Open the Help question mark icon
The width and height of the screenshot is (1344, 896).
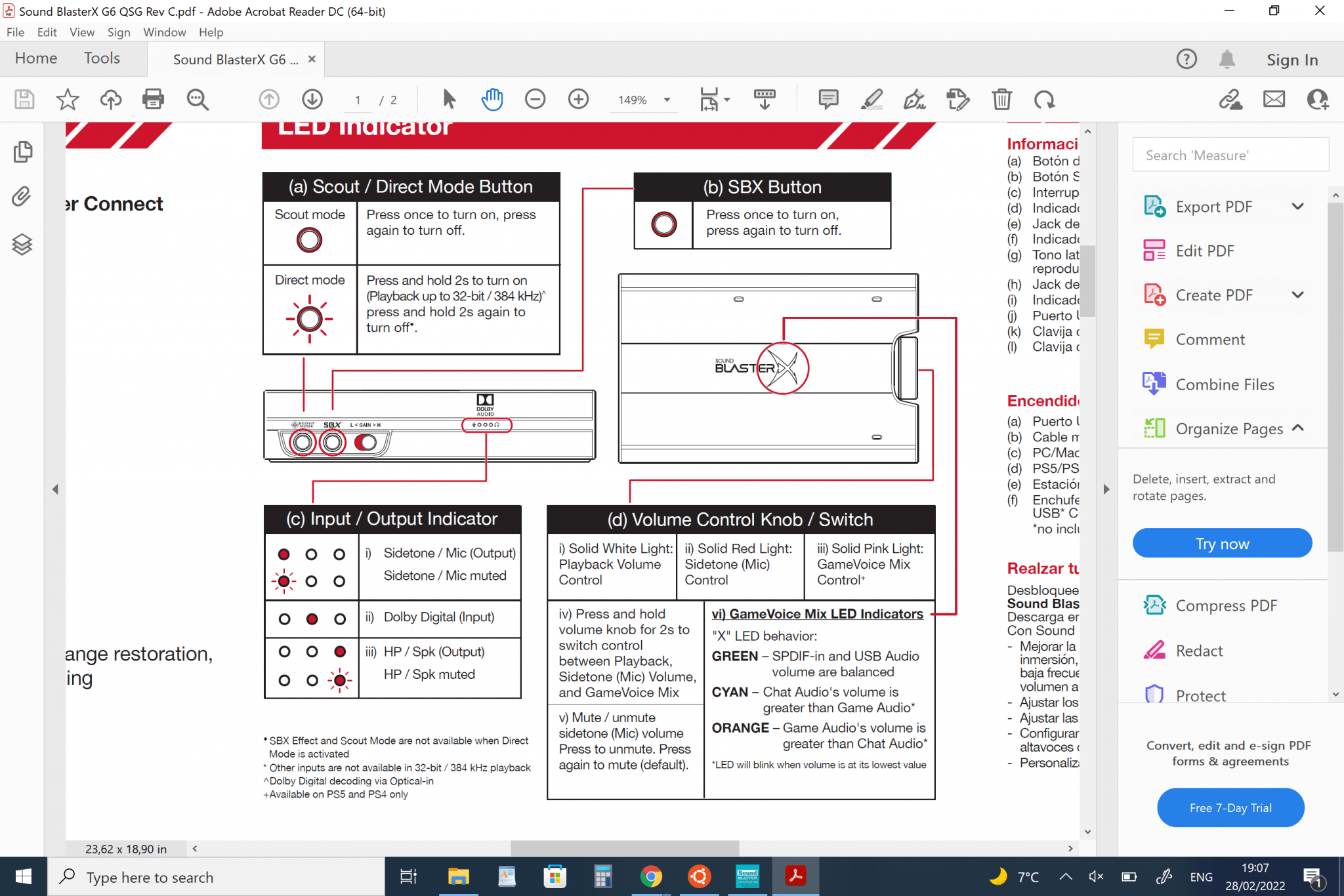1186,59
